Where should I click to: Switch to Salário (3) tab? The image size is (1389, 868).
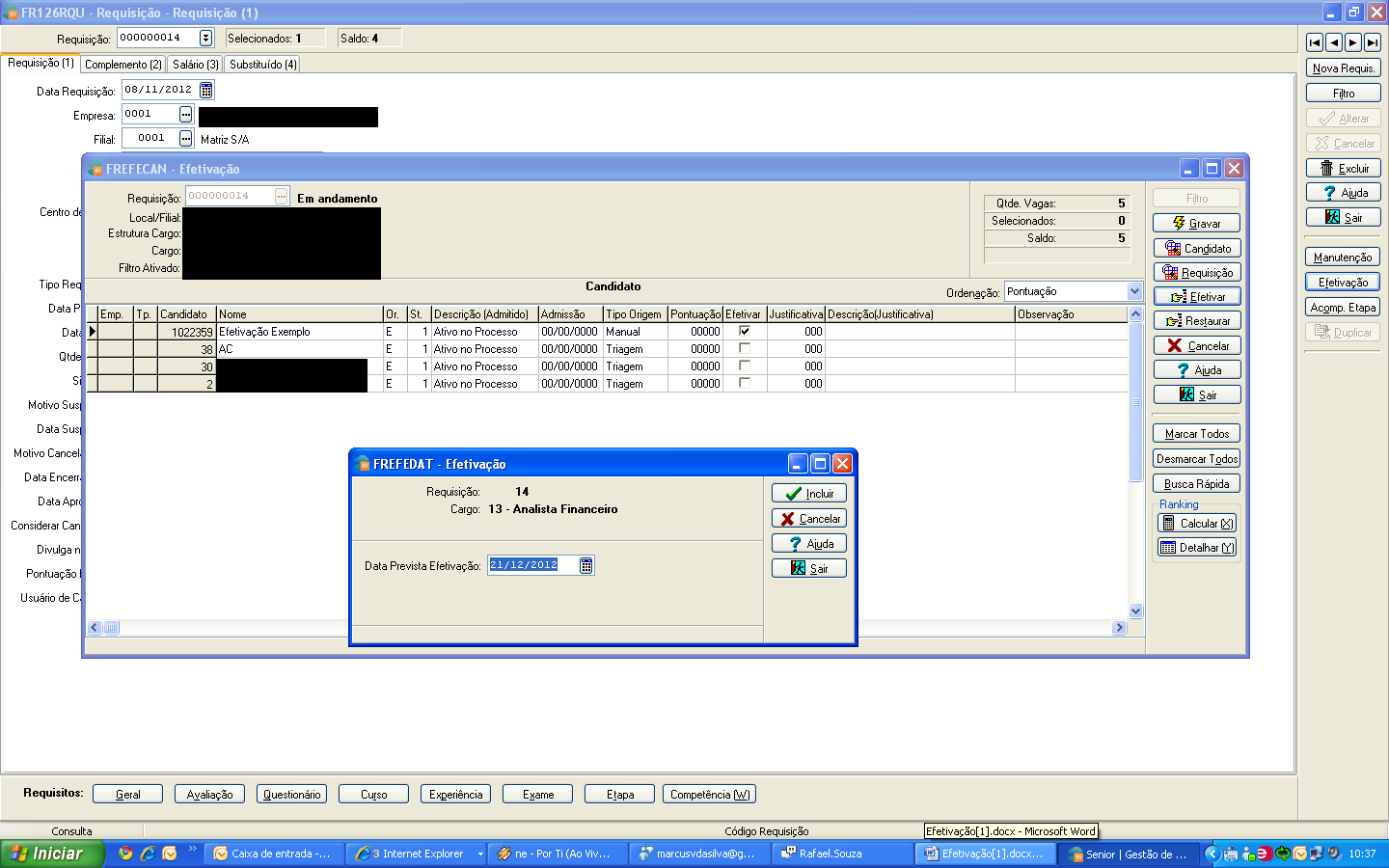click(x=196, y=65)
